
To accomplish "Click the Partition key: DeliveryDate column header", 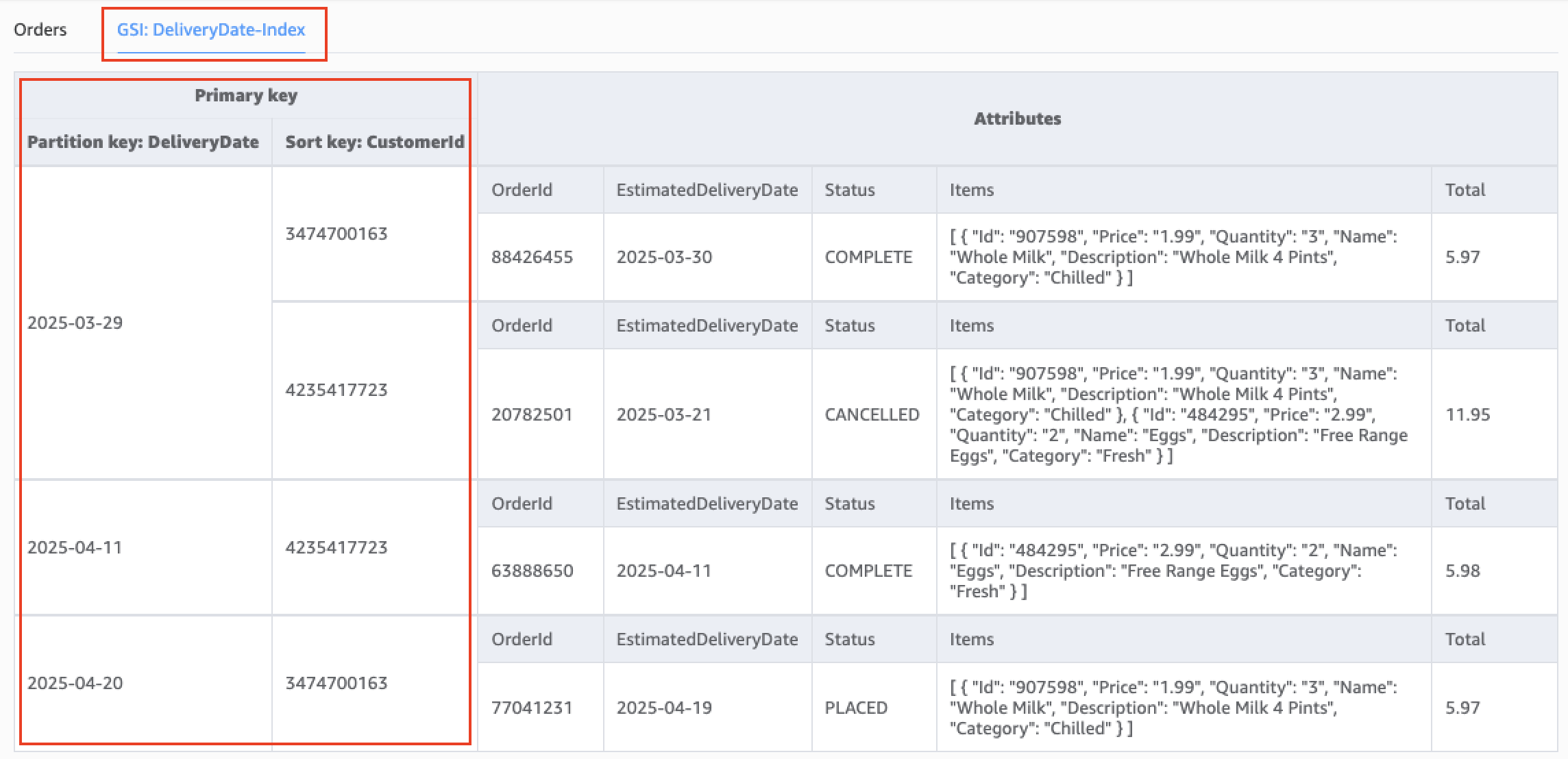I will pyautogui.click(x=143, y=142).
